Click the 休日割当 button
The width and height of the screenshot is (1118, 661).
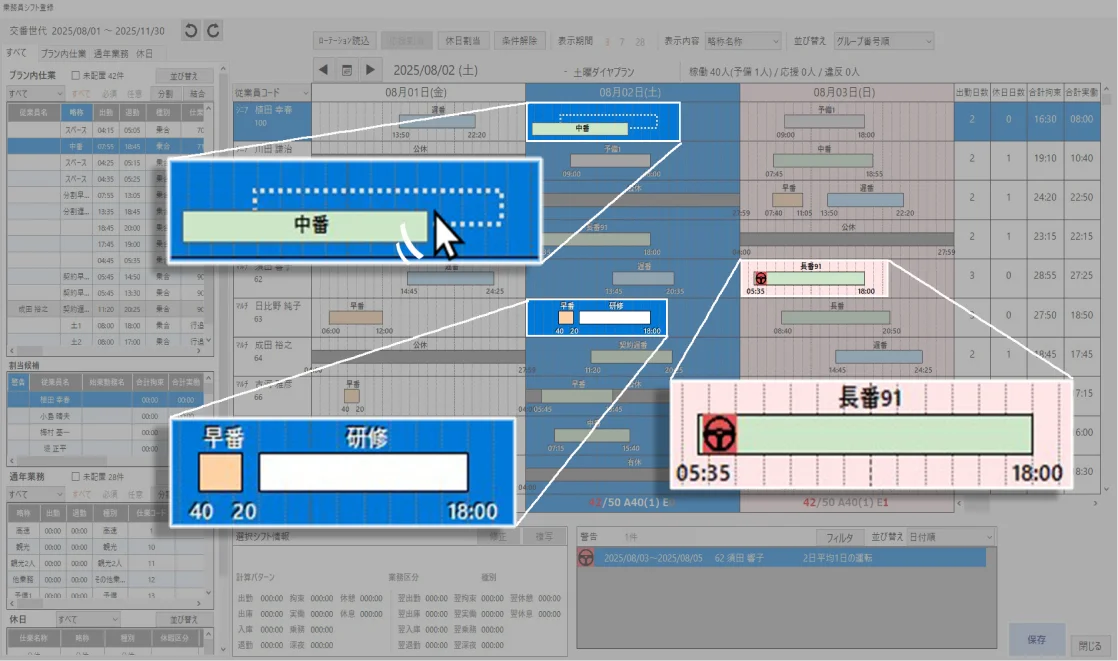click(463, 41)
